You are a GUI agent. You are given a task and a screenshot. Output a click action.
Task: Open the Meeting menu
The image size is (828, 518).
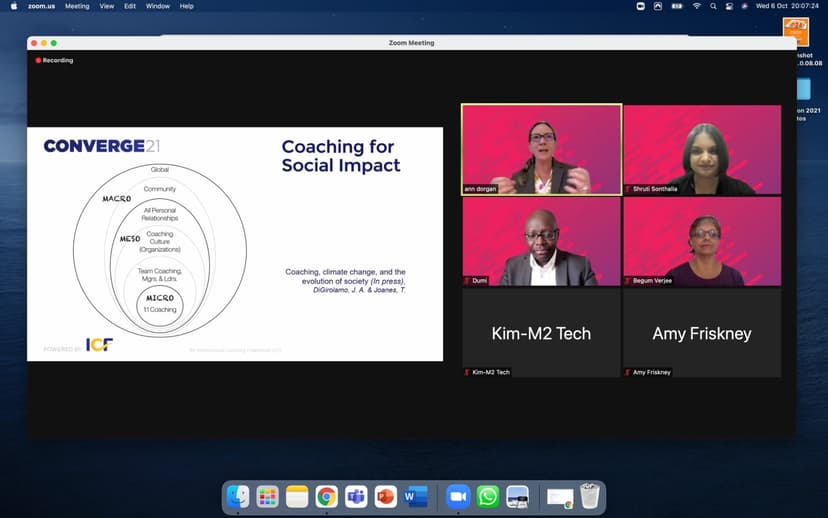(77, 6)
